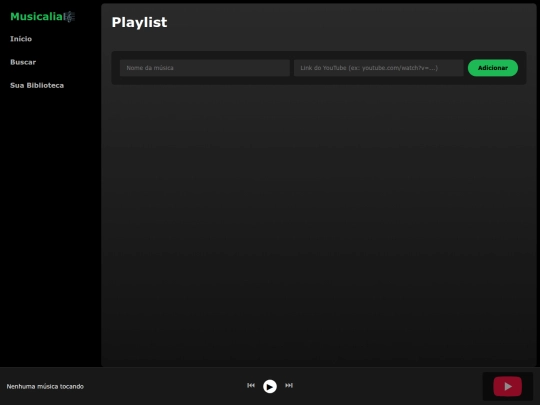Screen dimensions: 540x405
Task: Open the red YouTube player thumbnail
Action: pos(508,386)
